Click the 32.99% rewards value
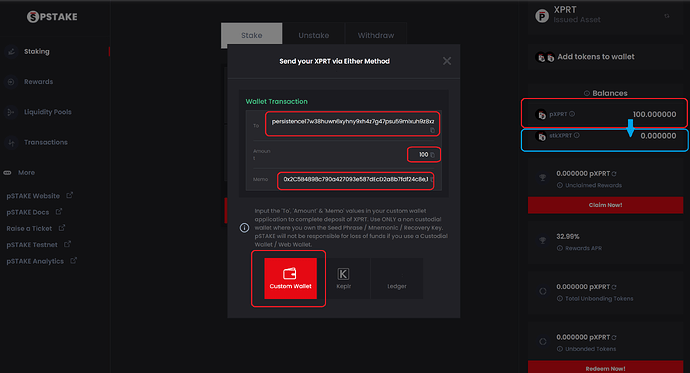This screenshot has width=690, height=373. (x=568, y=237)
